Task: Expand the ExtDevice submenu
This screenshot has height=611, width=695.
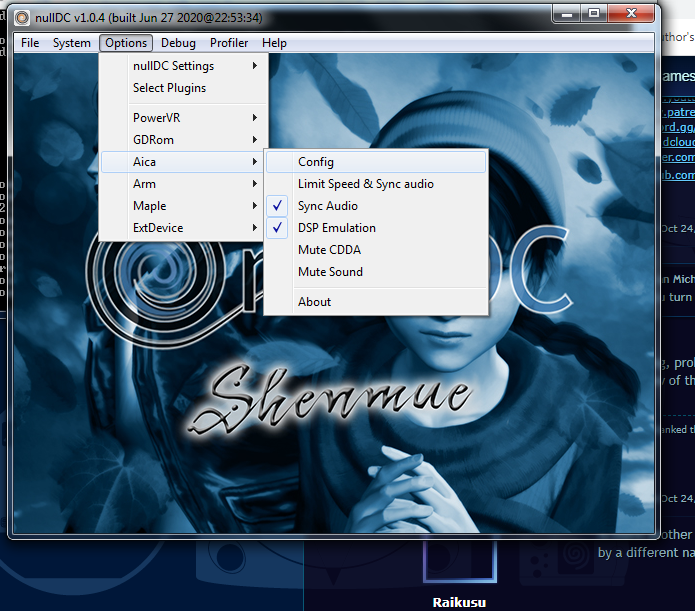Action: (184, 227)
